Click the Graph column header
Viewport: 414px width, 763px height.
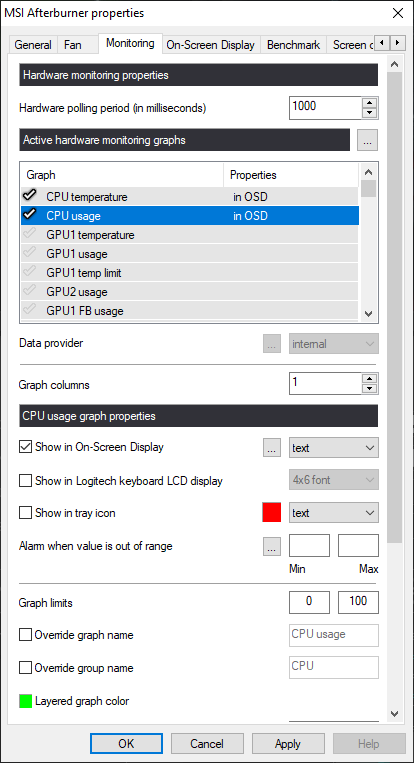[122, 175]
